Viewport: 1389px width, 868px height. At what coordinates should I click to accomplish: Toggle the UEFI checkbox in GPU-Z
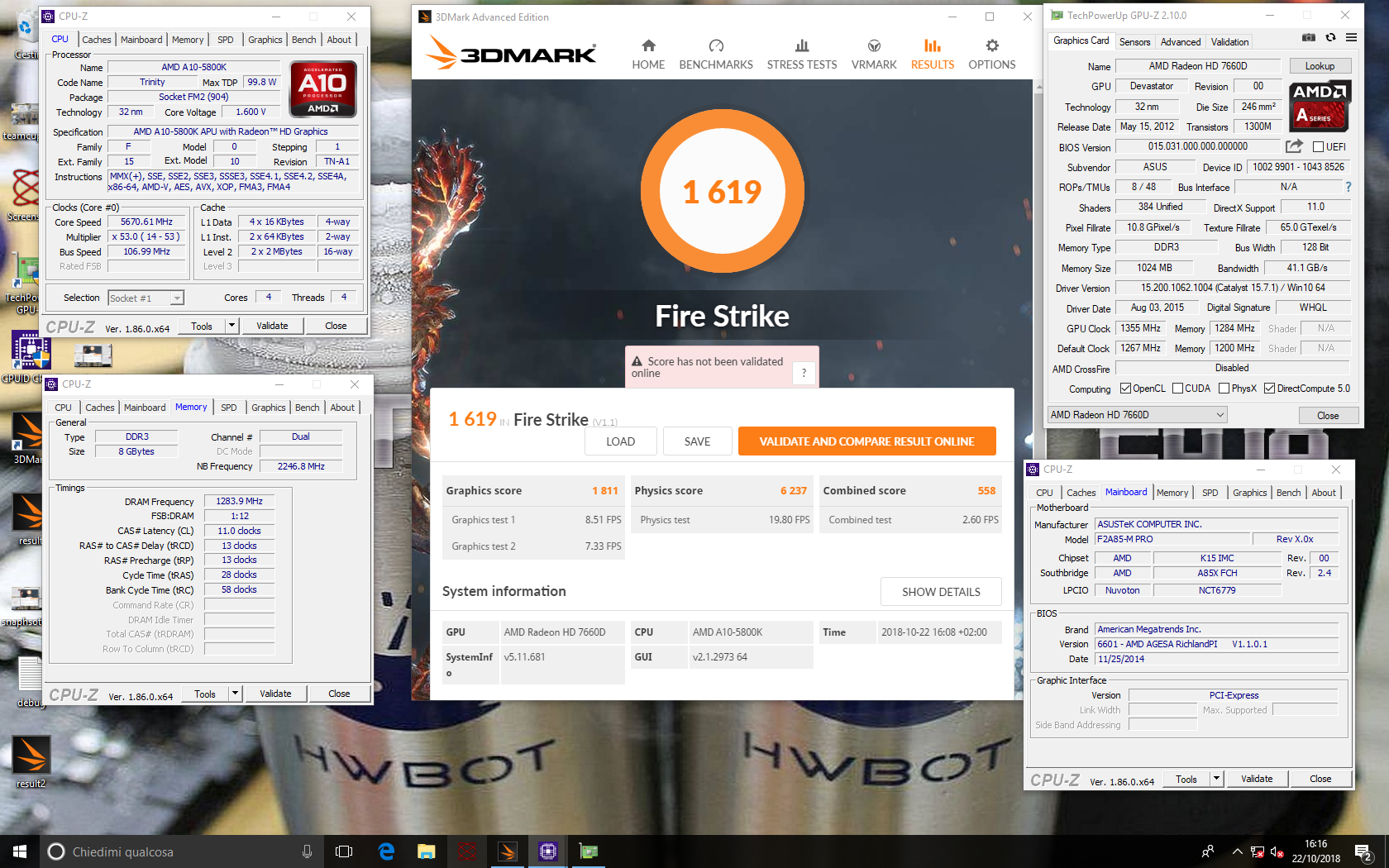pyautogui.click(x=1318, y=147)
